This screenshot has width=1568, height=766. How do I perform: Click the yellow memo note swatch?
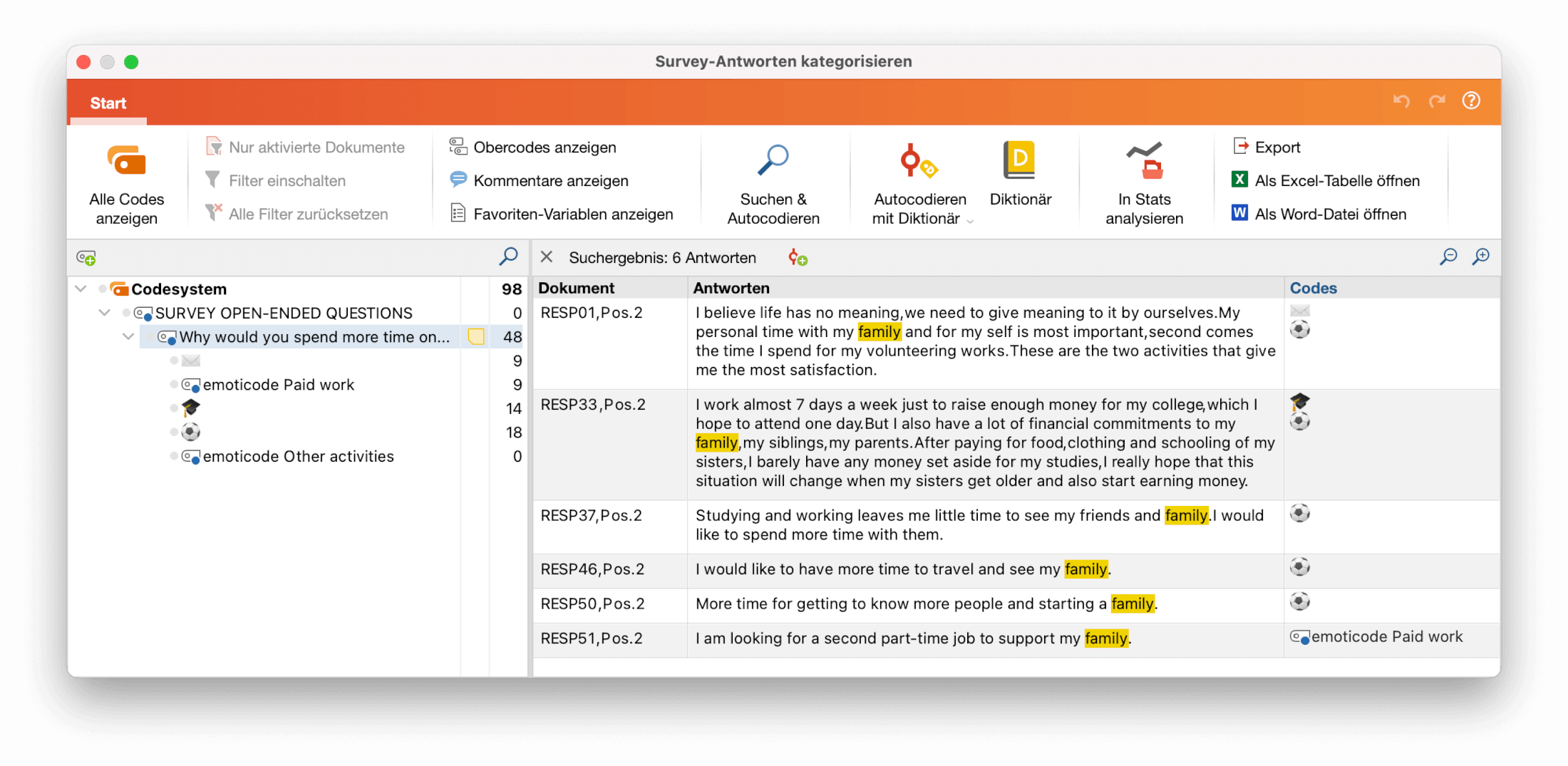pyautogui.click(x=475, y=337)
